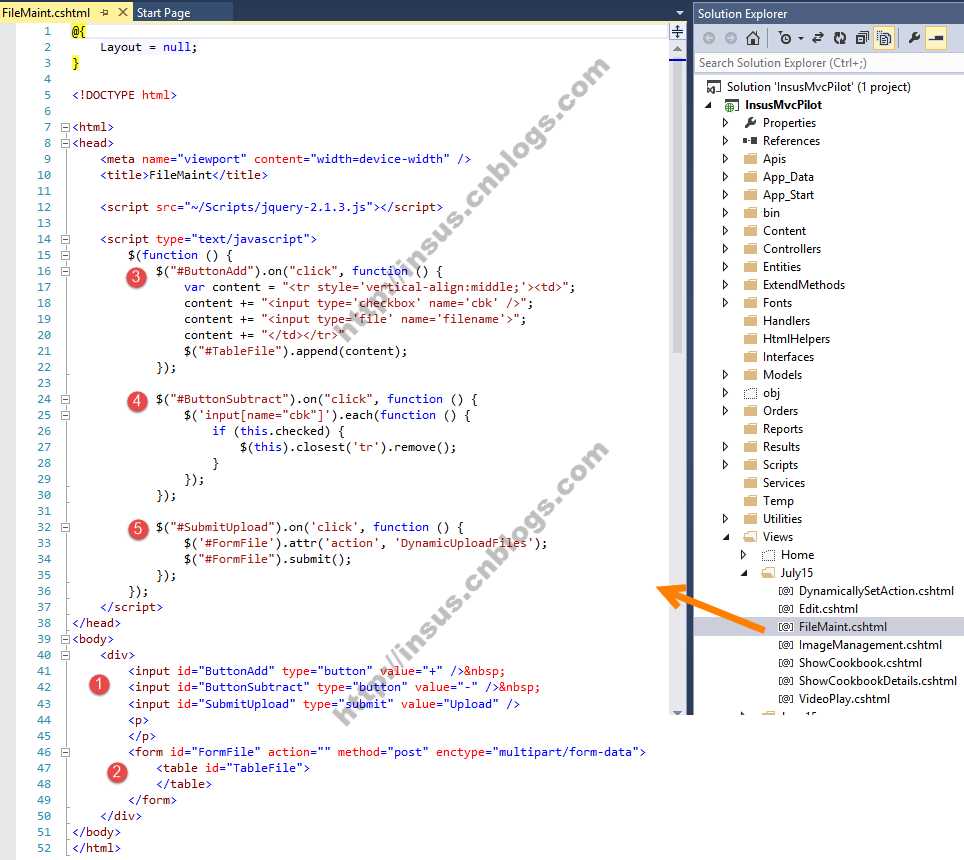Select ShowCookbook.cshtml in the tree

[x=860, y=663]
